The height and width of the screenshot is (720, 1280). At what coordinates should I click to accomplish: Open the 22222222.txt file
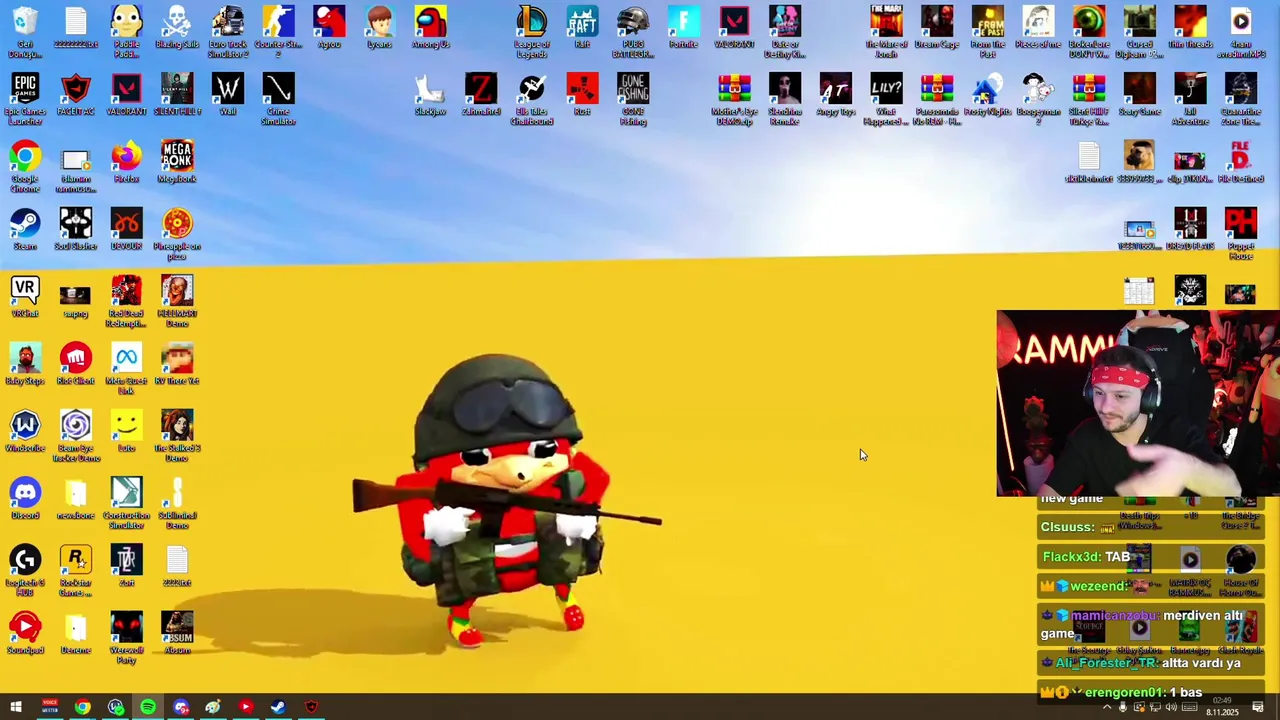click(76, 28)
